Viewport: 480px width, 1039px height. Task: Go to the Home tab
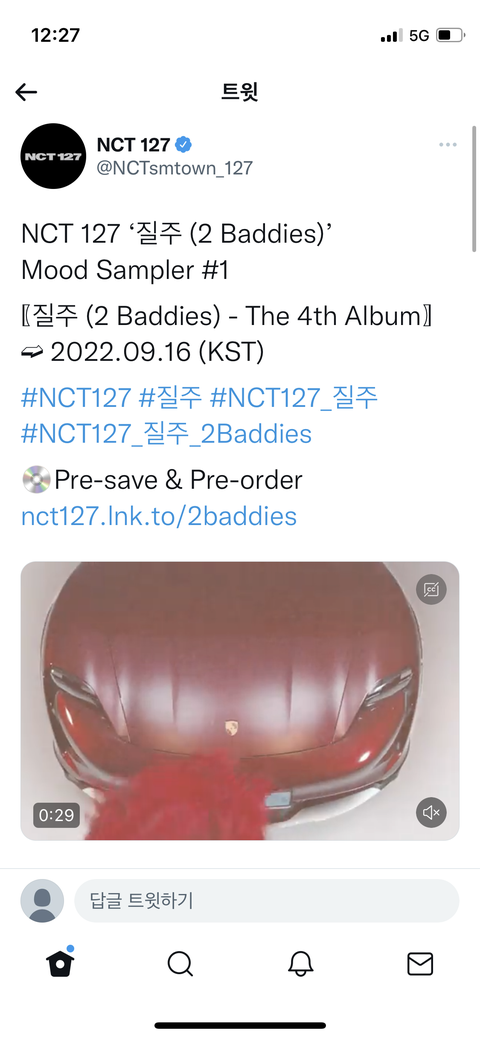pos(59,962)
